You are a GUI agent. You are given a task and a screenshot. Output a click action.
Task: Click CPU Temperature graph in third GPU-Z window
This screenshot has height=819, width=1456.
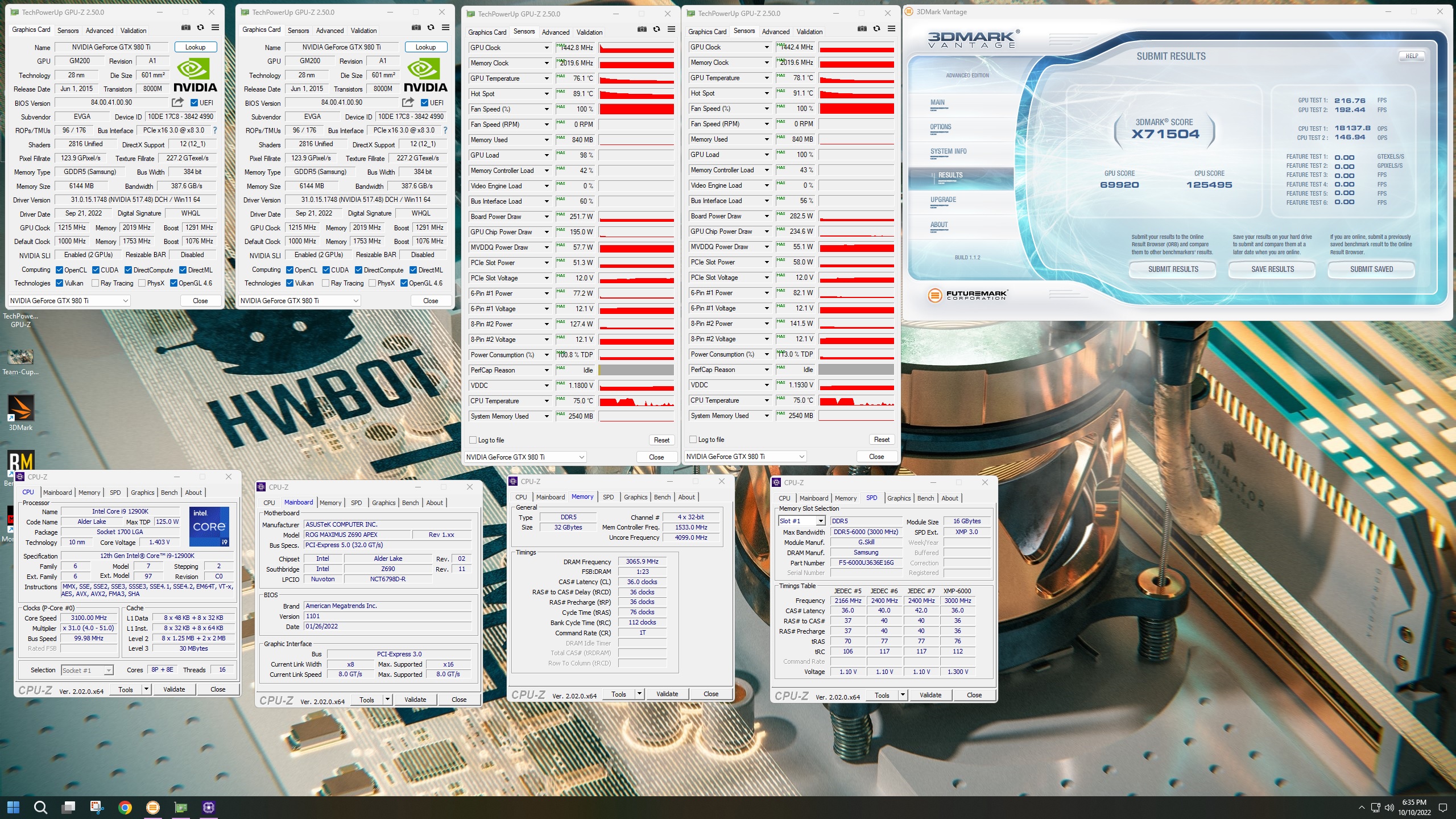pyautogui.click(x=636, y=401)
